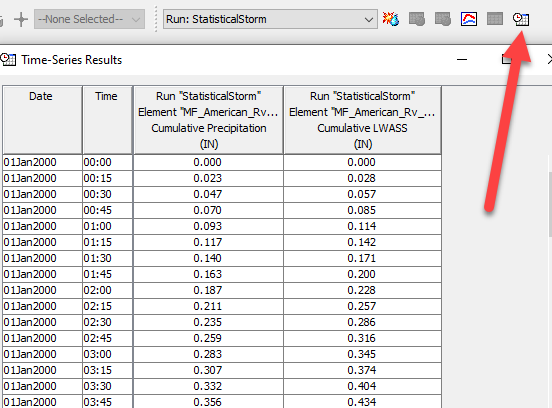The width and height of the screenshot is (552, 408).
Task: Click the Compute run fire-and-water icon
Action: click(391, 19)
